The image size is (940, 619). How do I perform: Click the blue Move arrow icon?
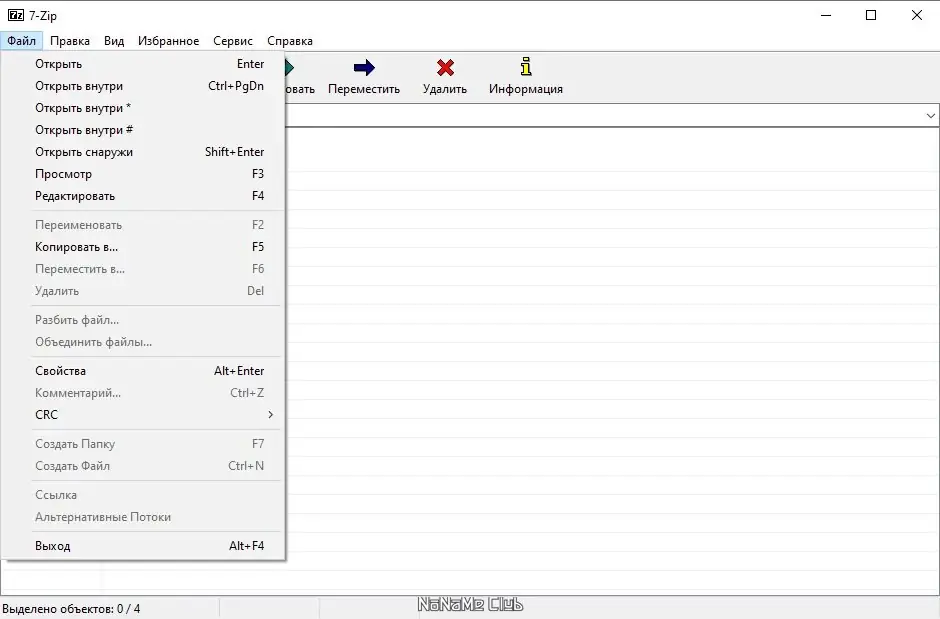pos(364,68)
